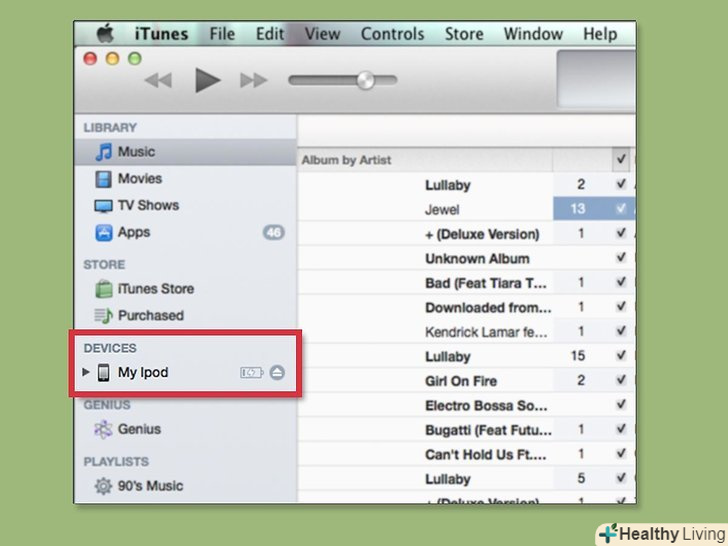The image size is (728, 546).
Task: Click the Apps store icon
Action: (x=104, y=233)
